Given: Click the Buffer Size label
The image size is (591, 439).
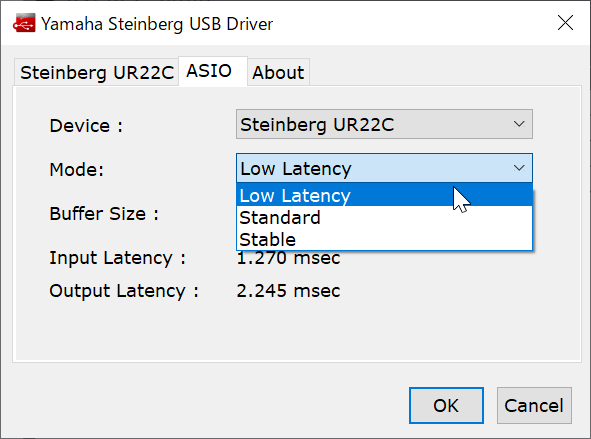Looking at the screenshot, I should click(104, 214).
